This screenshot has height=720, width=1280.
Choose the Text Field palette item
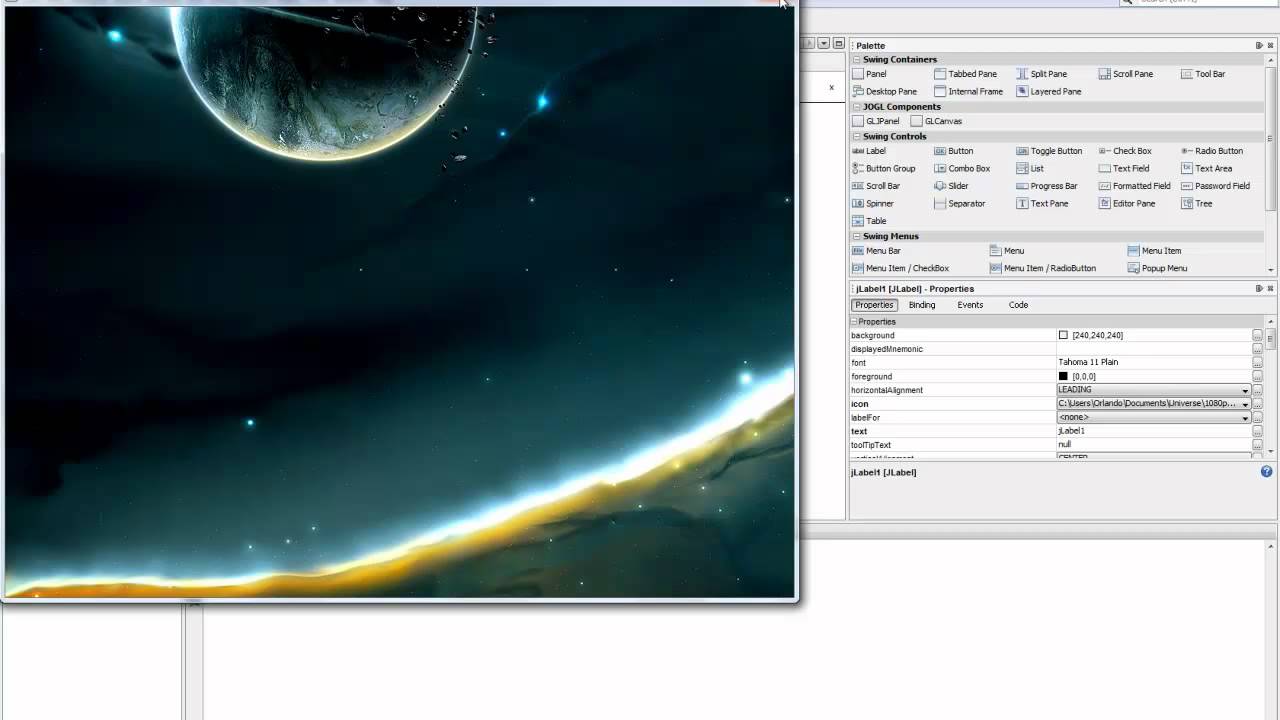(1123, 168)
